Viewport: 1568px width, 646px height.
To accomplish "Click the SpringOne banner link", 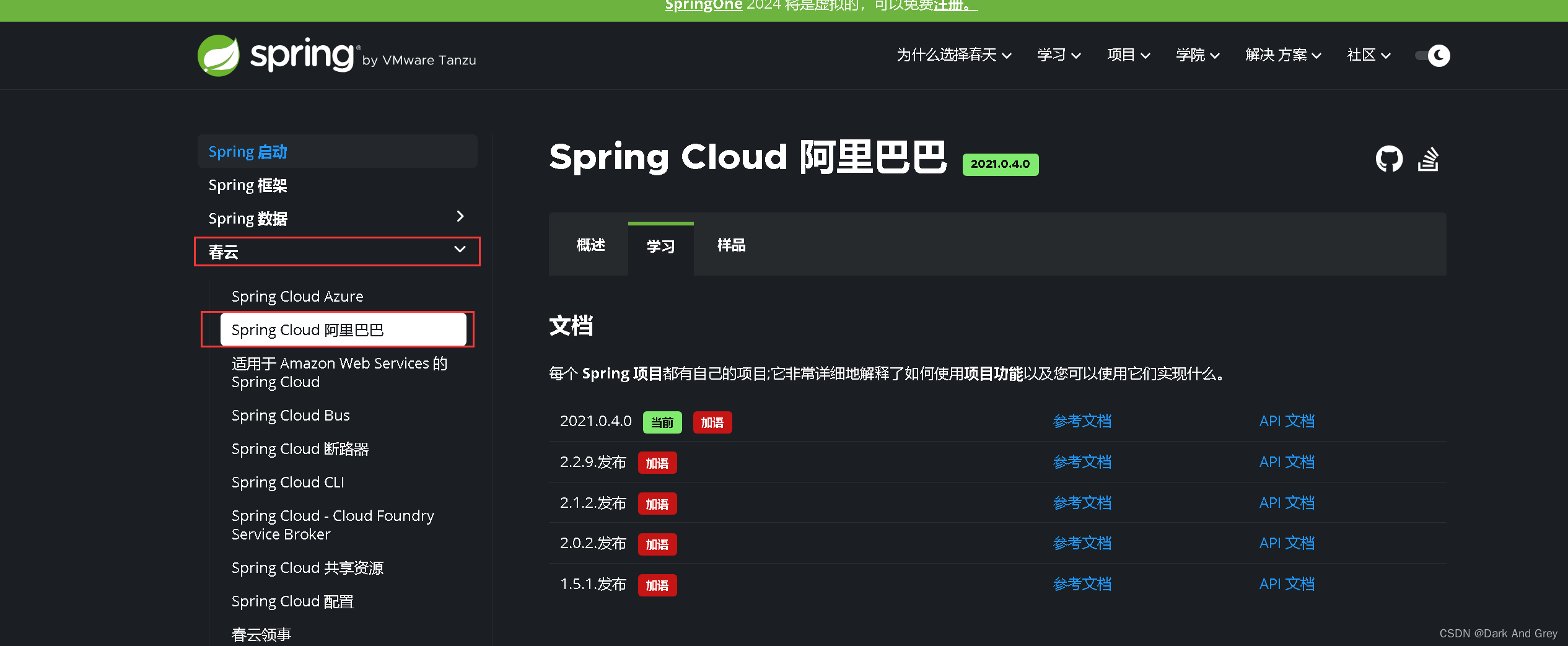I will (x=703, y=6).
